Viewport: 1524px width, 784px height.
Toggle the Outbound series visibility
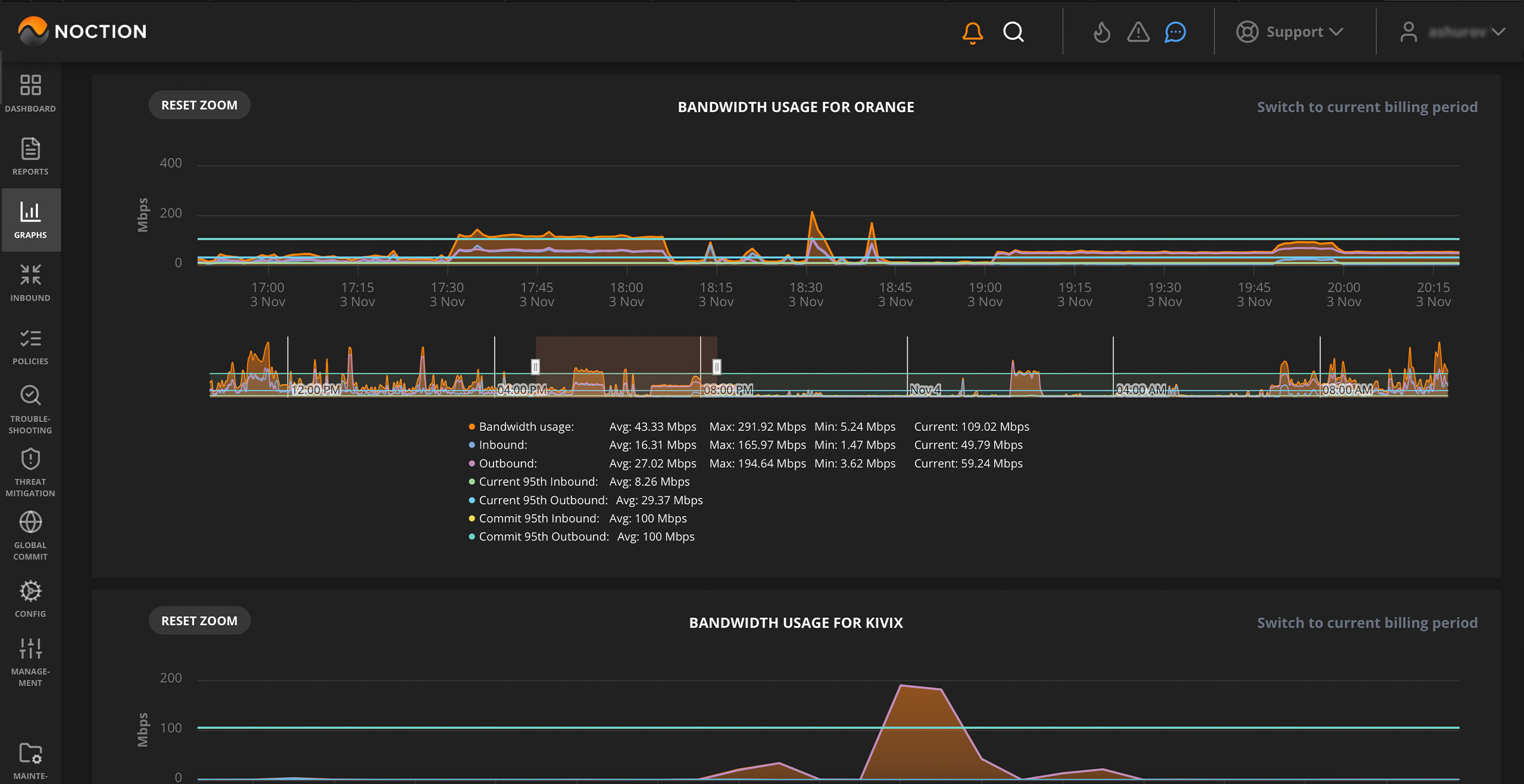[507, 463]
